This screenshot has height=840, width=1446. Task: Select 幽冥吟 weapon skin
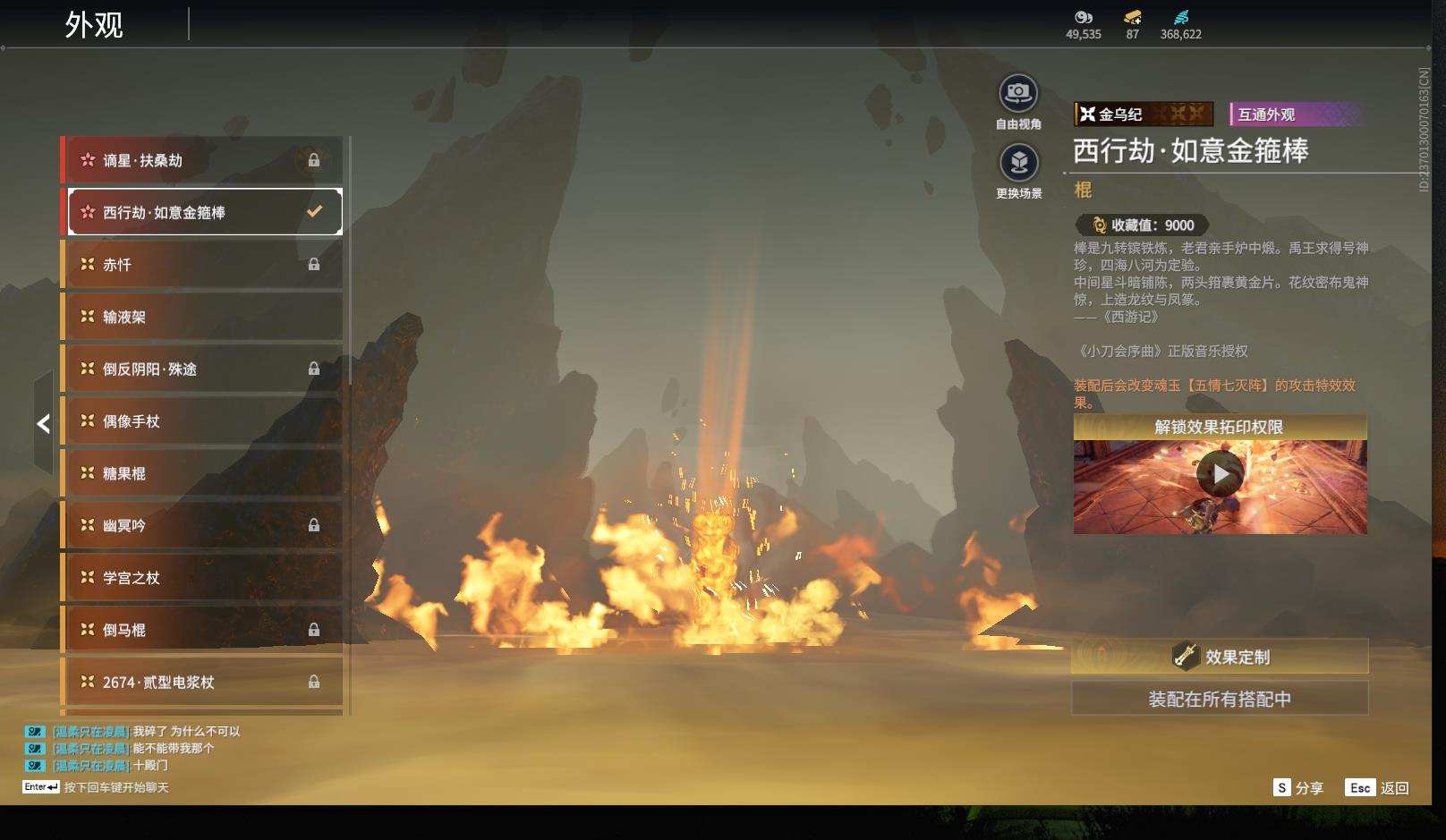point(202,525)
